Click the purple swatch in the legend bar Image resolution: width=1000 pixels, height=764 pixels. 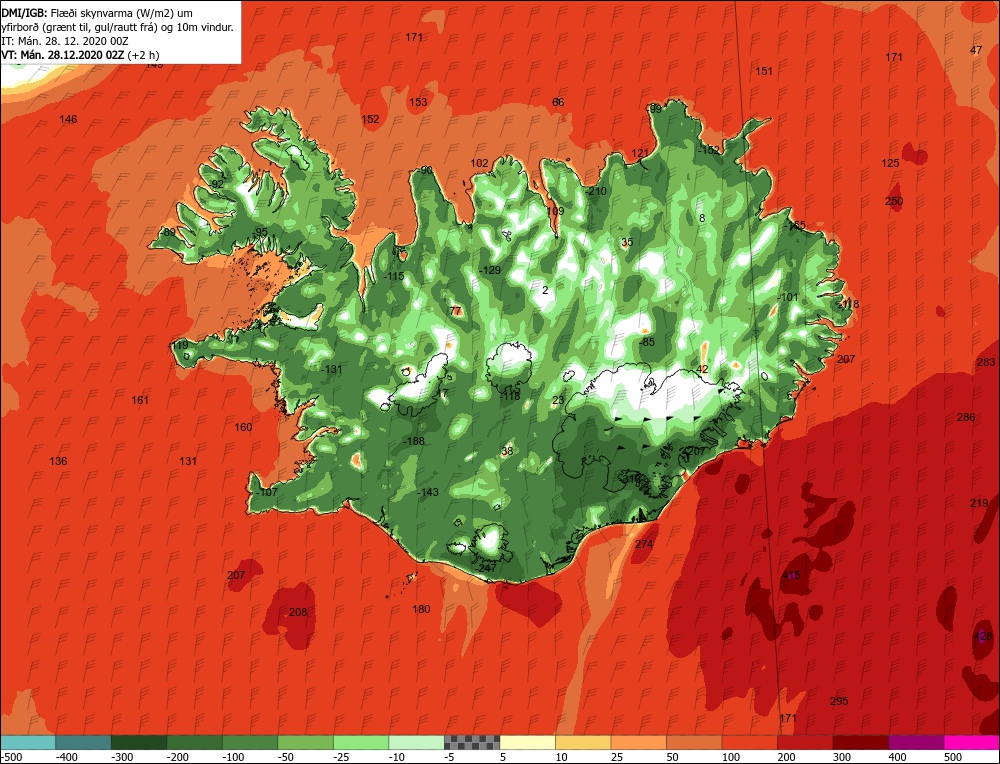coord(916,742)
